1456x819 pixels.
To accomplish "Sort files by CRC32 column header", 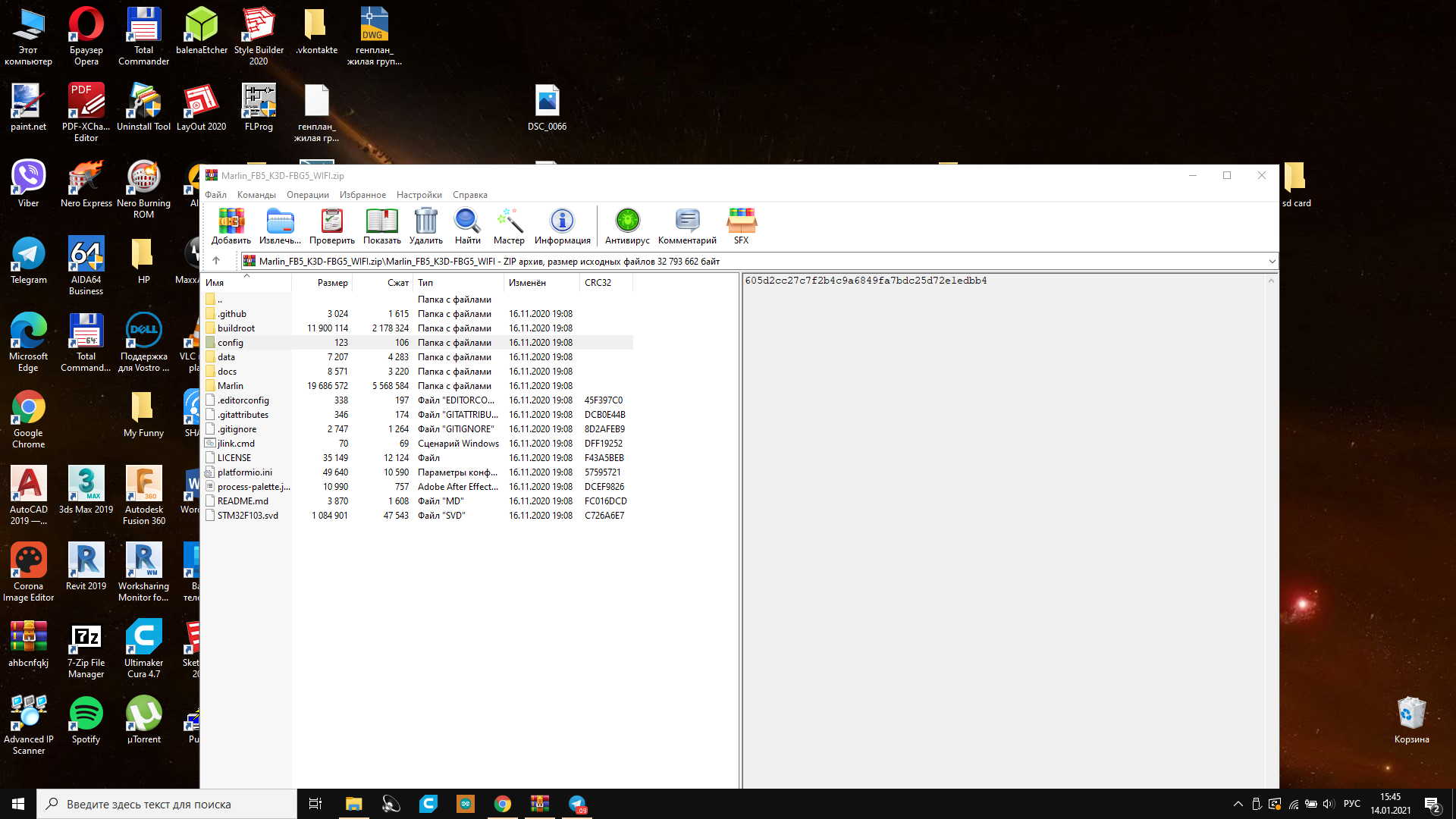I will (607, 283).
